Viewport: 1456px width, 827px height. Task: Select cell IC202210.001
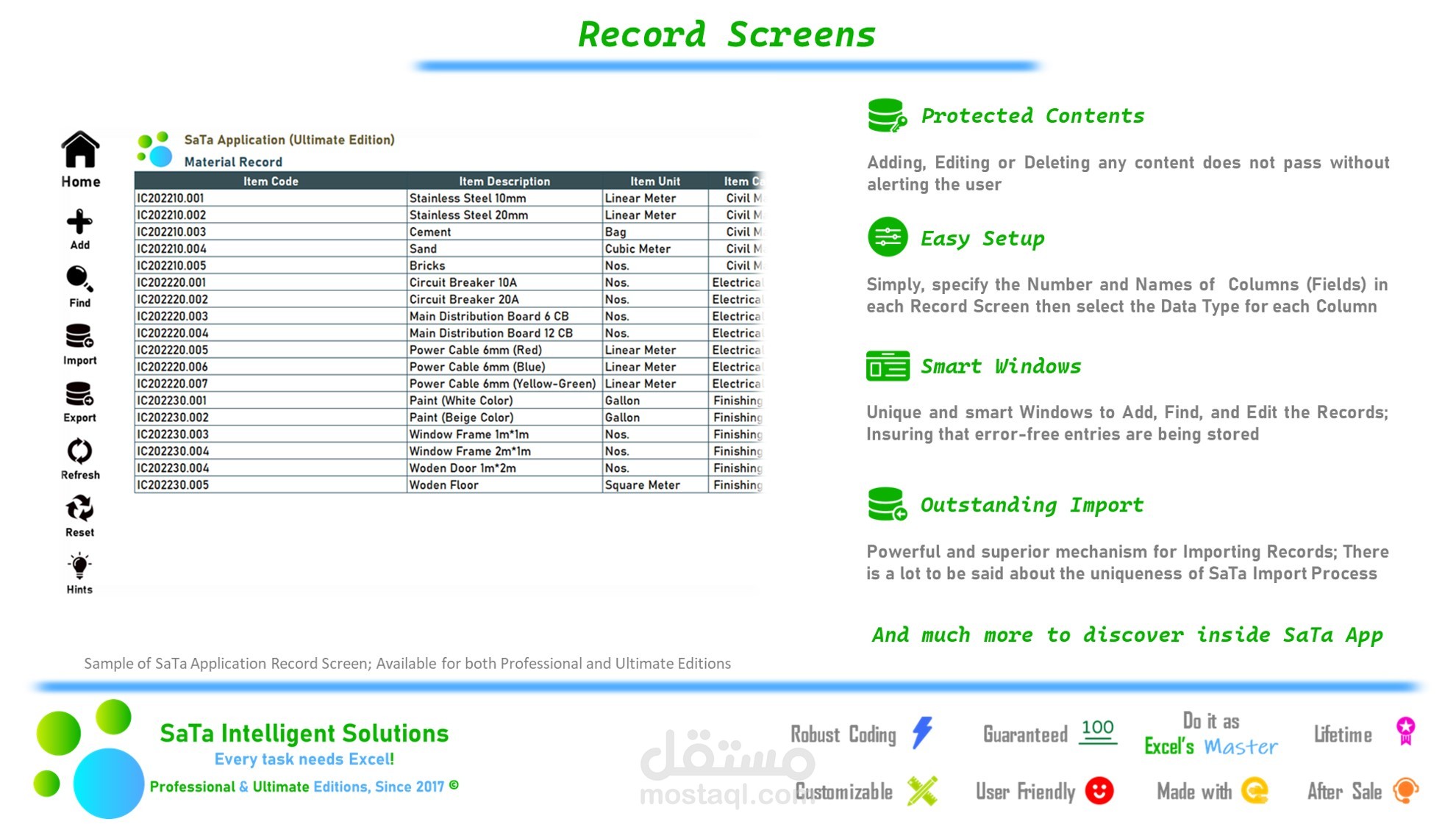tap(271, 198)
